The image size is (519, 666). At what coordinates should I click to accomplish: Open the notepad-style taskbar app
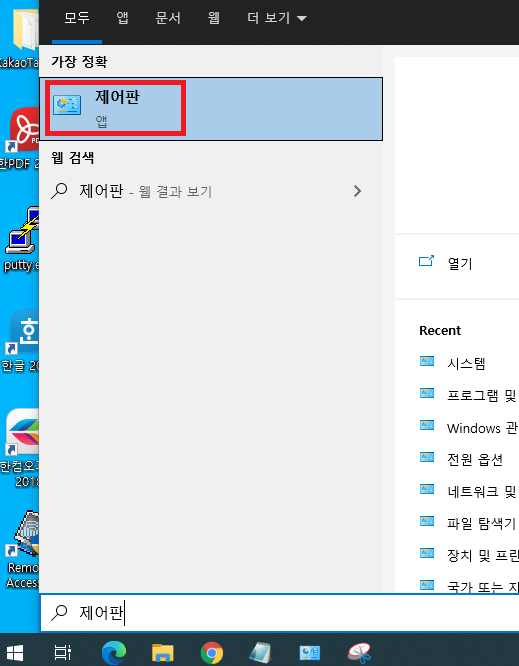click(260, 652)
